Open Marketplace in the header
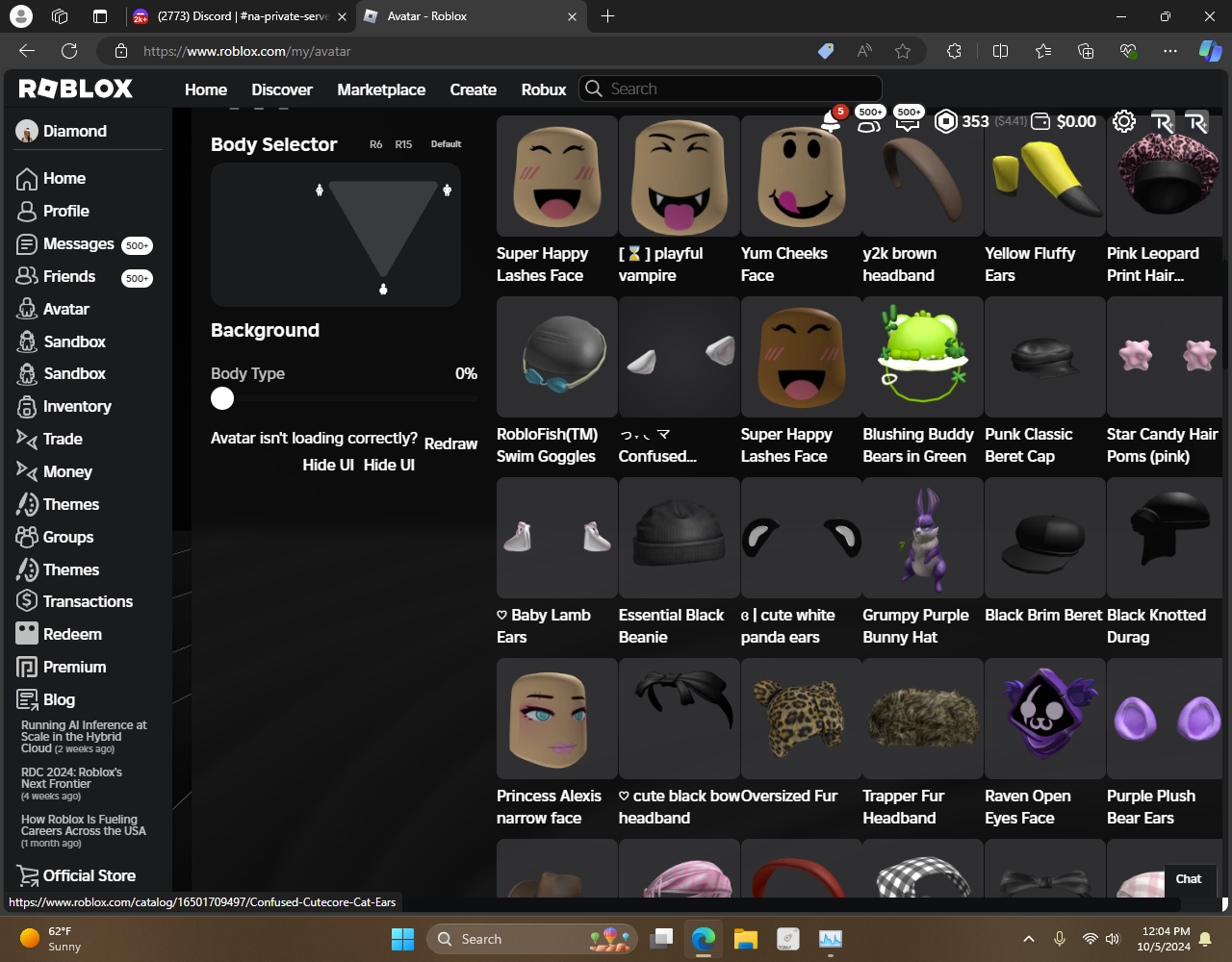This screenshot has height=962, width=1232. 381,89
